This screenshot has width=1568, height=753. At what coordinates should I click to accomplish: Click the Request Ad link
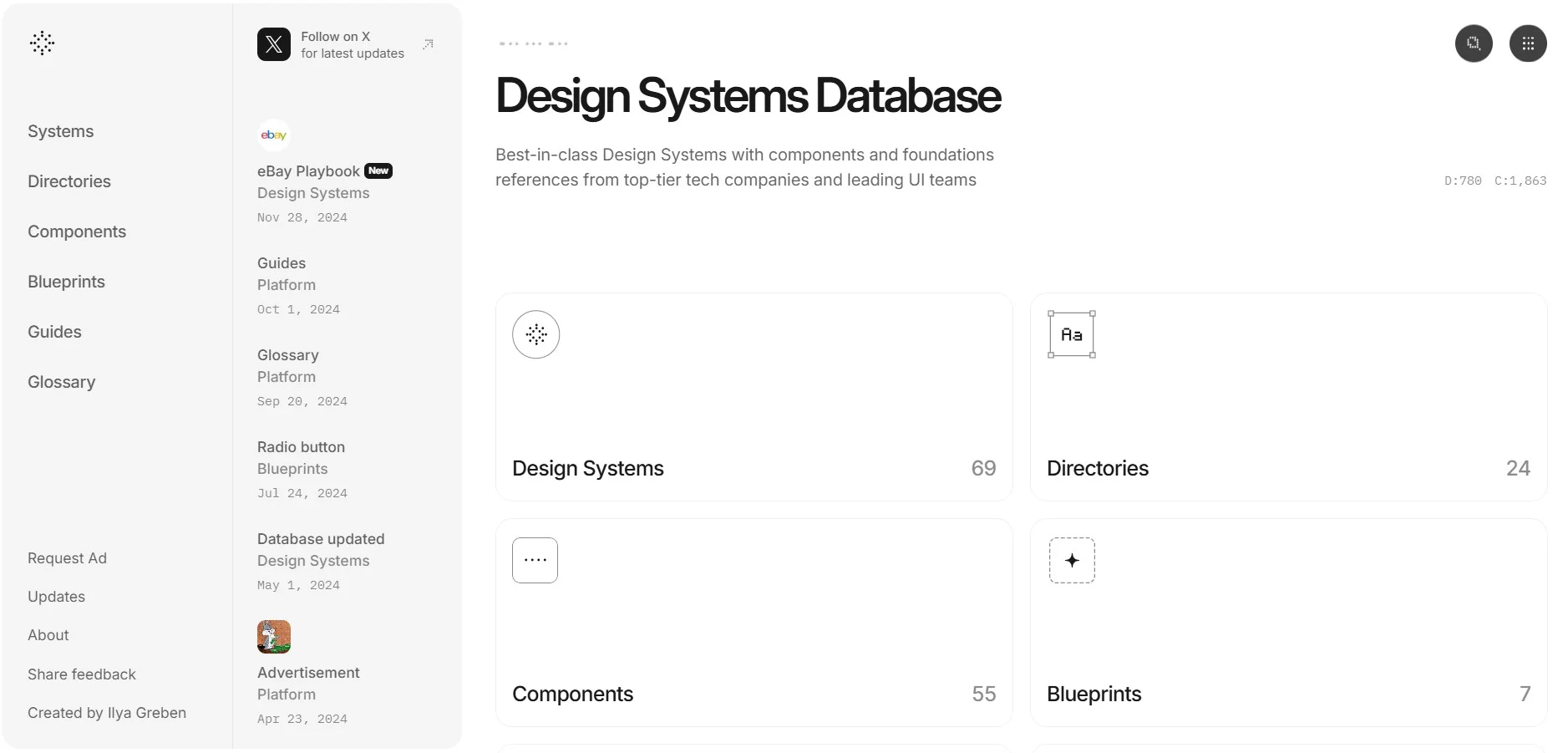pos(68,557)
